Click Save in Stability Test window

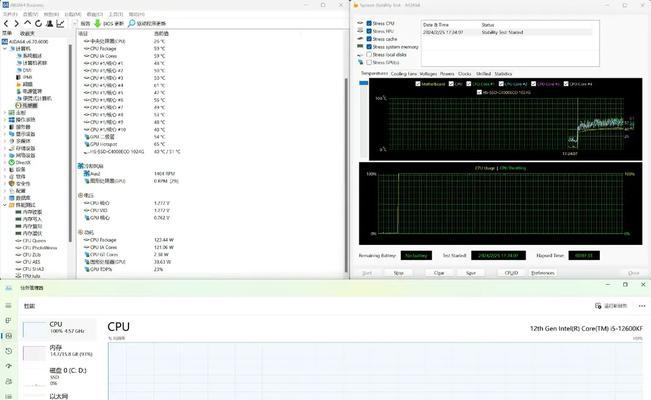pos(471,273)
